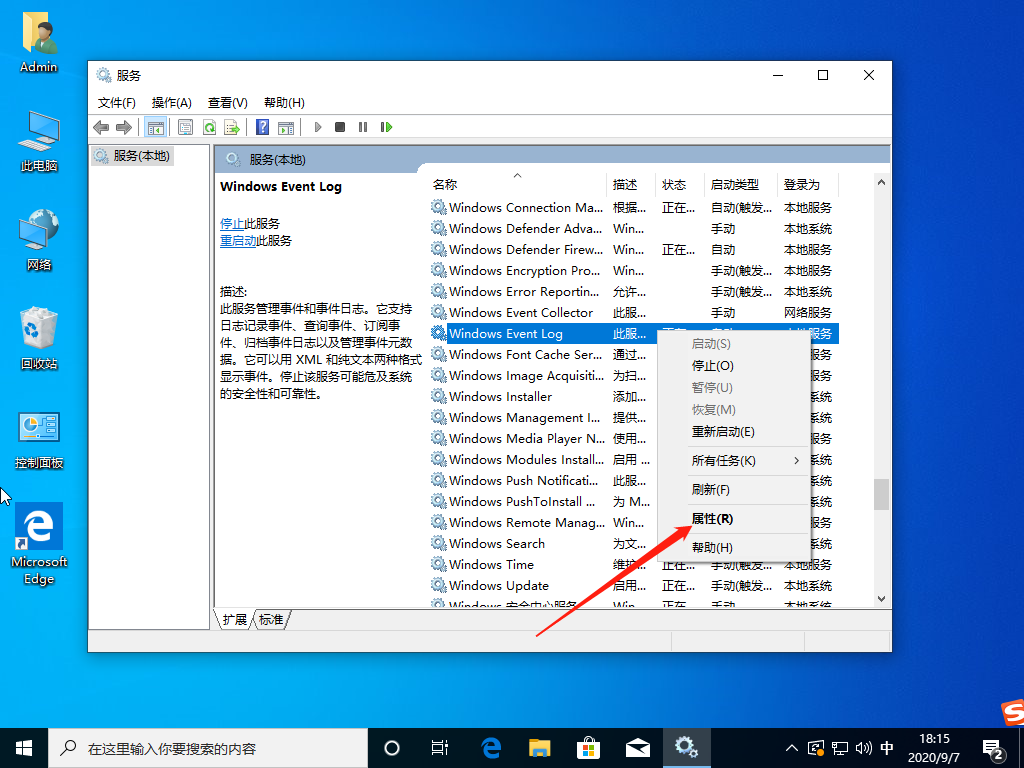Open the Export List toolbar icon
The width and height of the screenshot is (1024, 768).
click(x=230, y=127)
